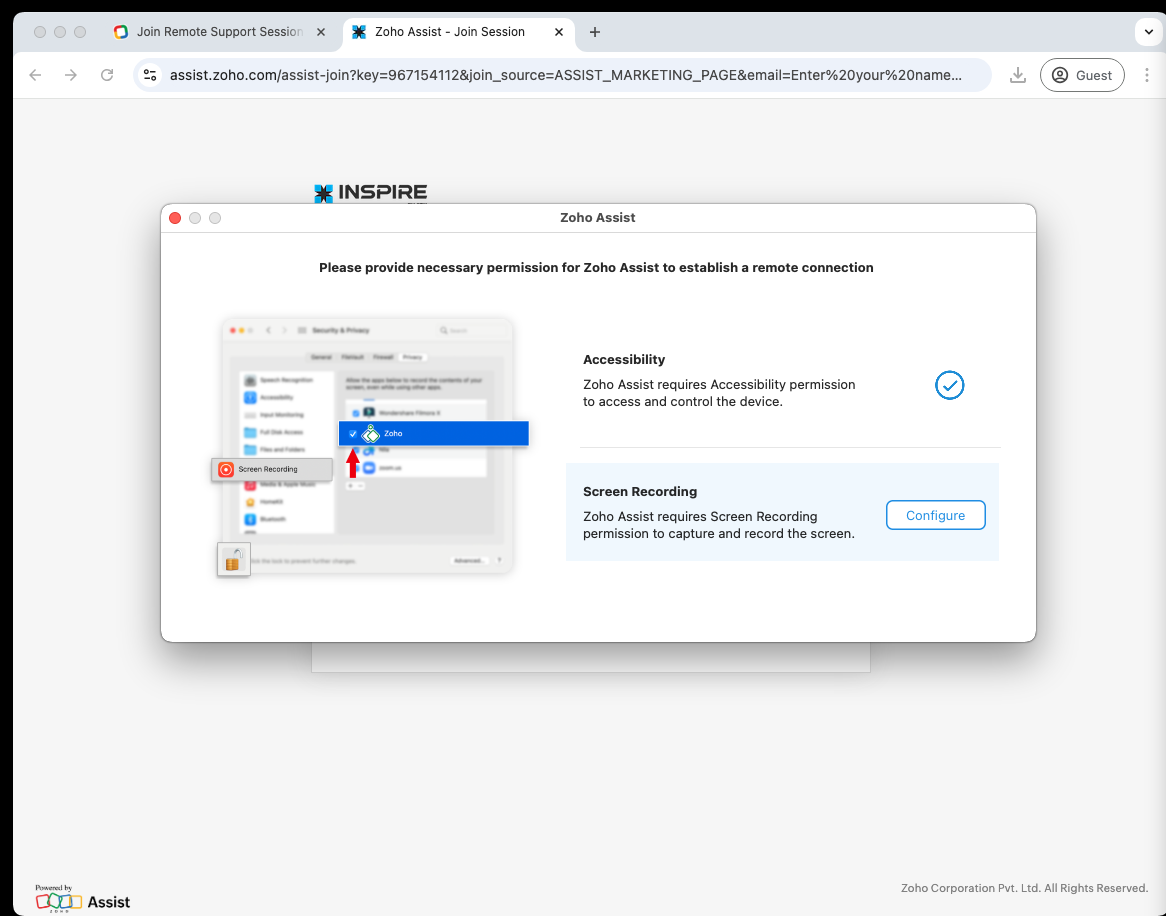1166x916 pixels.
Task: Click the Powered by Zoho Assist logo
Action: coord(83,898)
